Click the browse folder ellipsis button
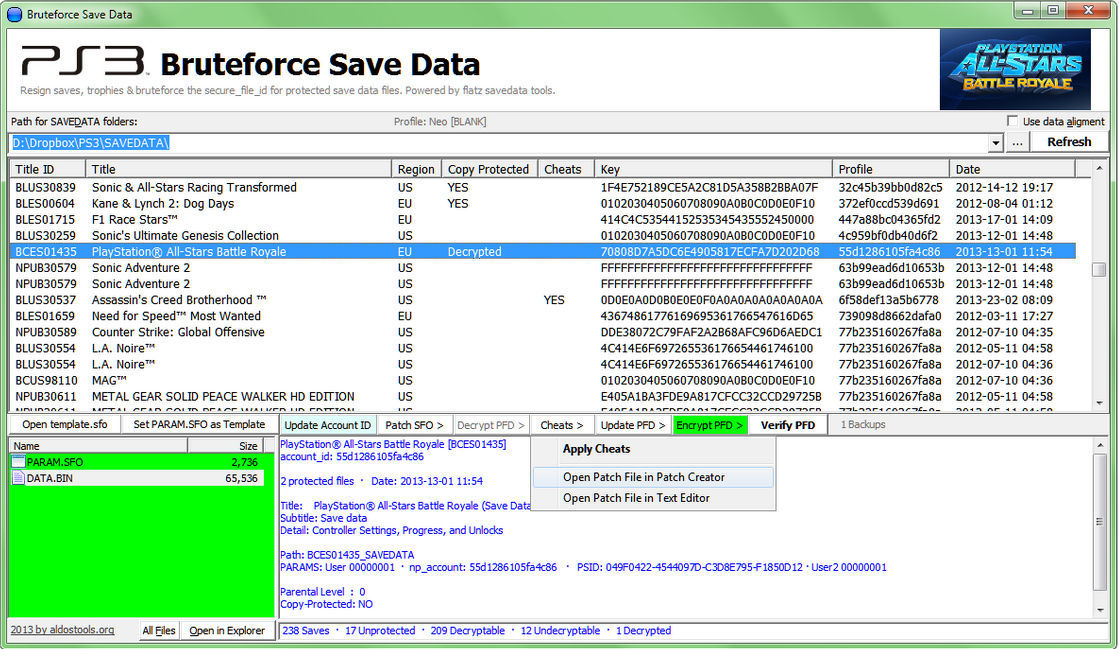Viewport: 1119px width, 649px height. pyautogui.click(x=1017, y=143)
